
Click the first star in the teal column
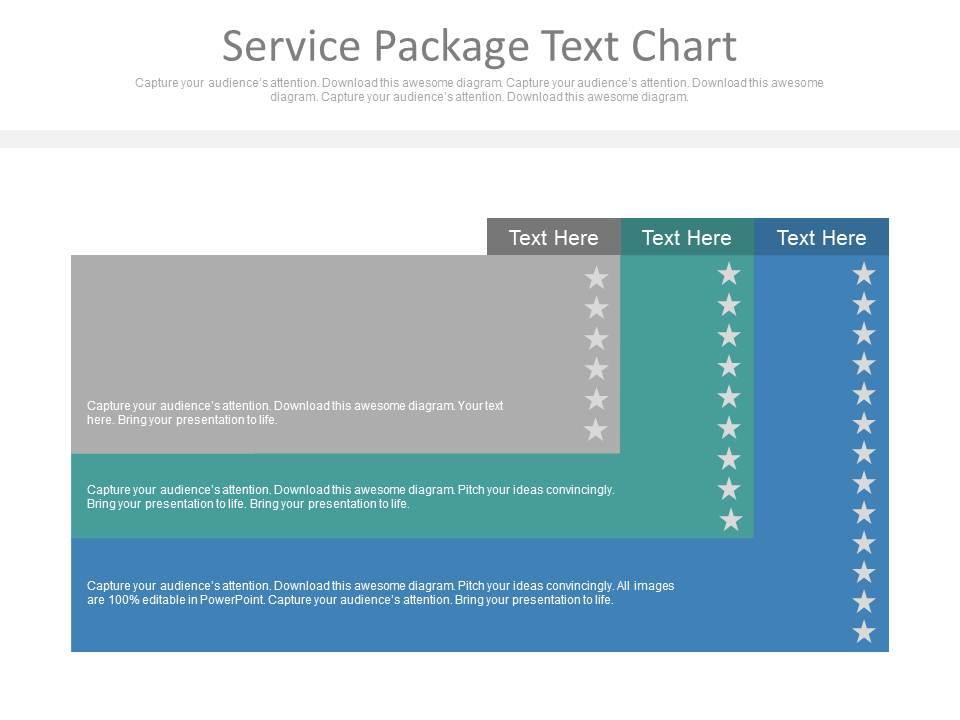pyautogui.click(x=730, y=274)
